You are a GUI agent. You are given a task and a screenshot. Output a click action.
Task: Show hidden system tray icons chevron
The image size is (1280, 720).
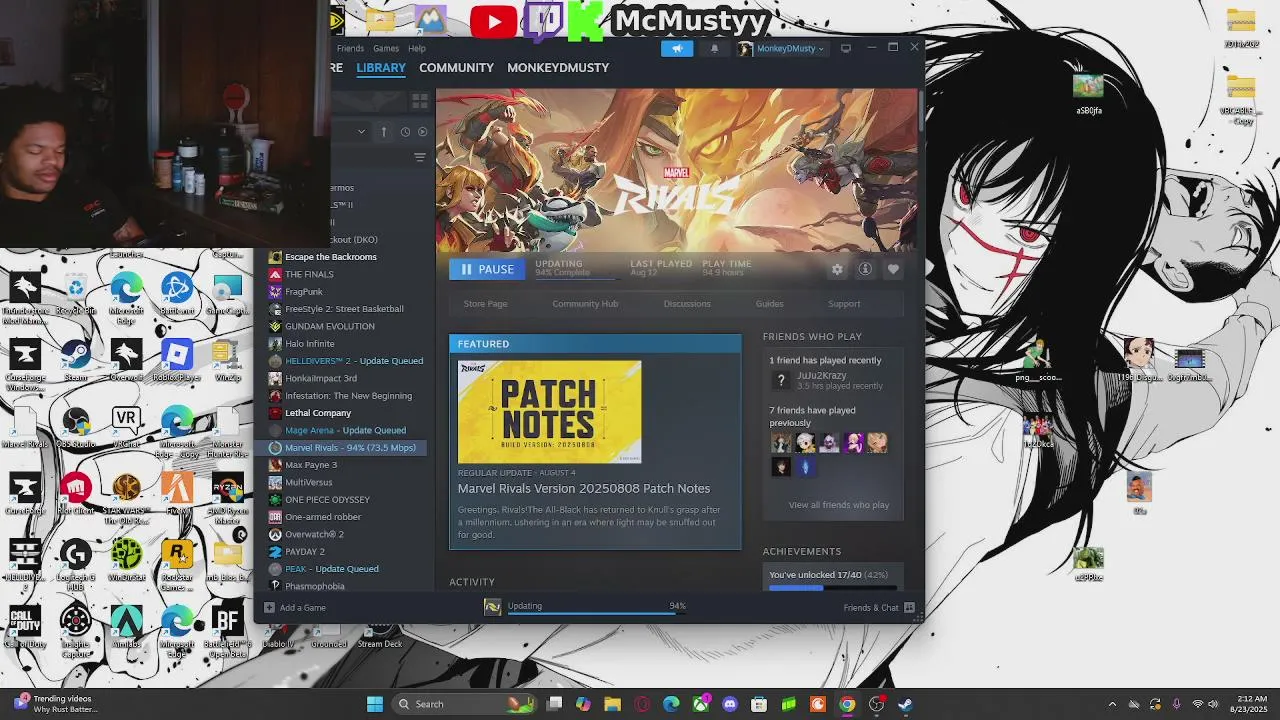pyautogui.click(x=1112, y=704)
